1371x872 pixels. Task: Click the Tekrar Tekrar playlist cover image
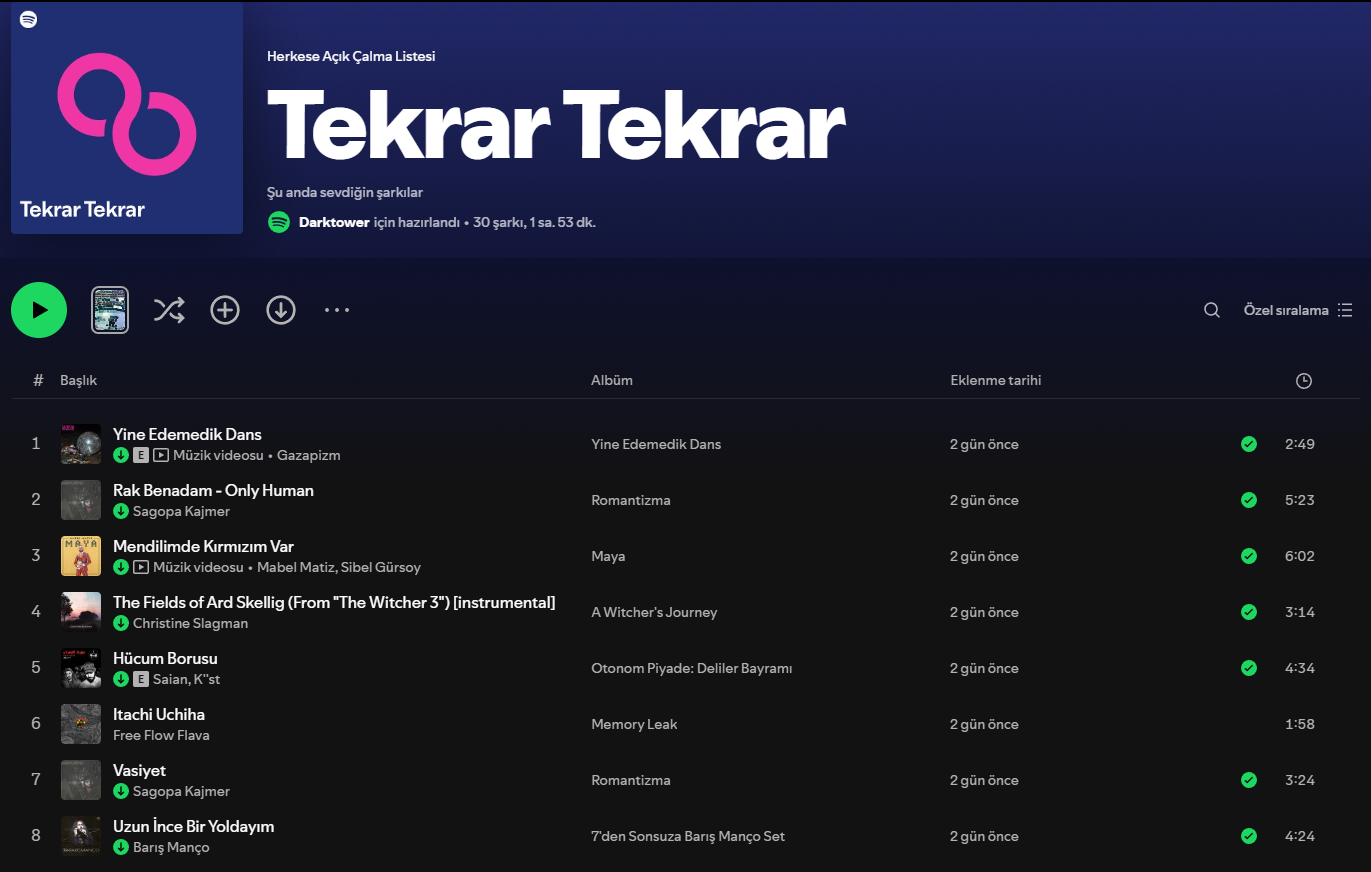(127, 118)
